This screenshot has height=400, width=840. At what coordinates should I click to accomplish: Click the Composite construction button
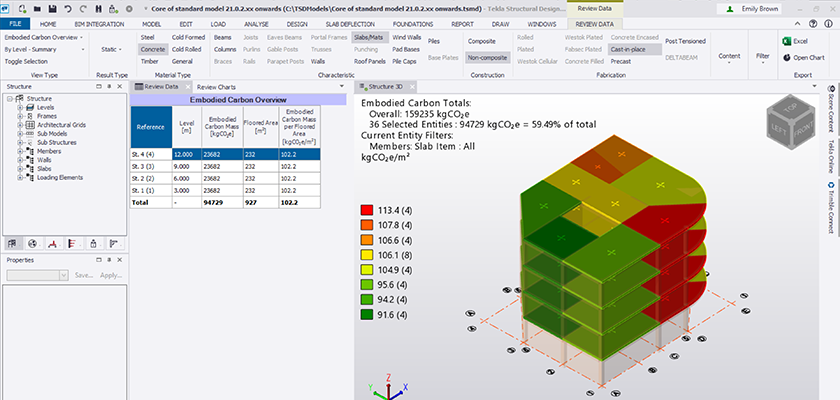tap(482, 41)
